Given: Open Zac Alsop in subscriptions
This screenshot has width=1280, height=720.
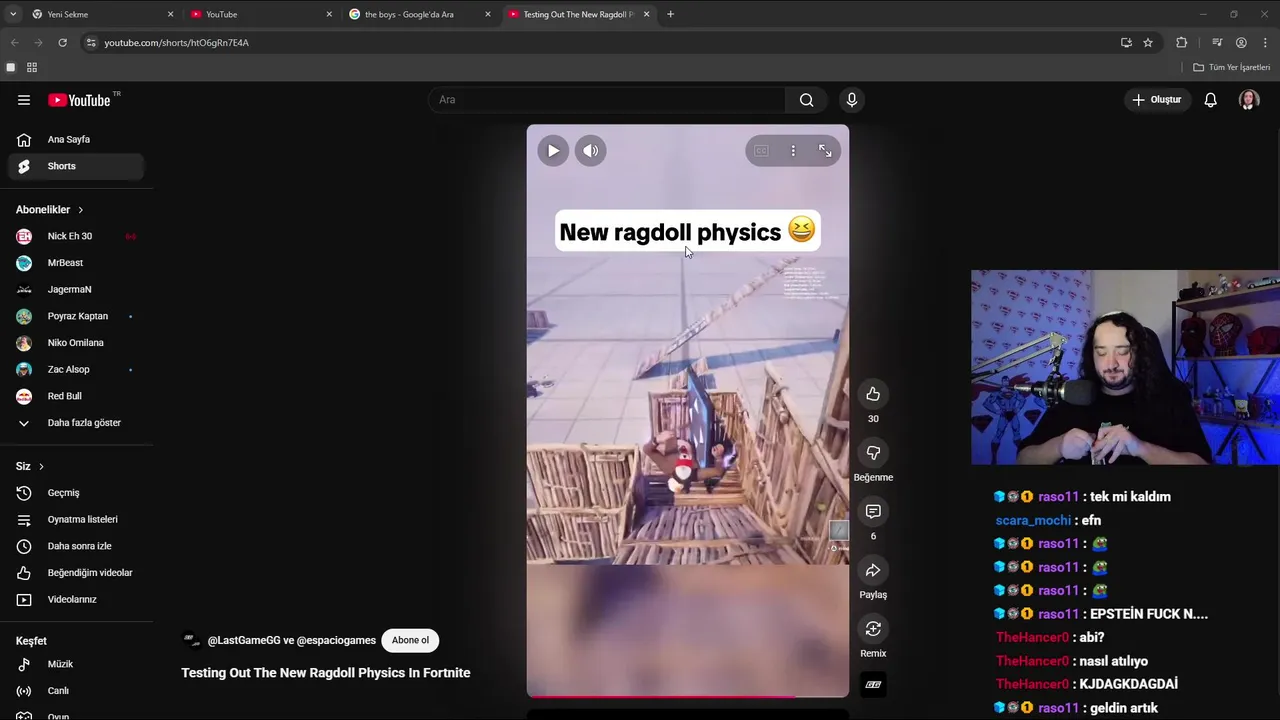Looking at the screenshot, I should point(76,370).
